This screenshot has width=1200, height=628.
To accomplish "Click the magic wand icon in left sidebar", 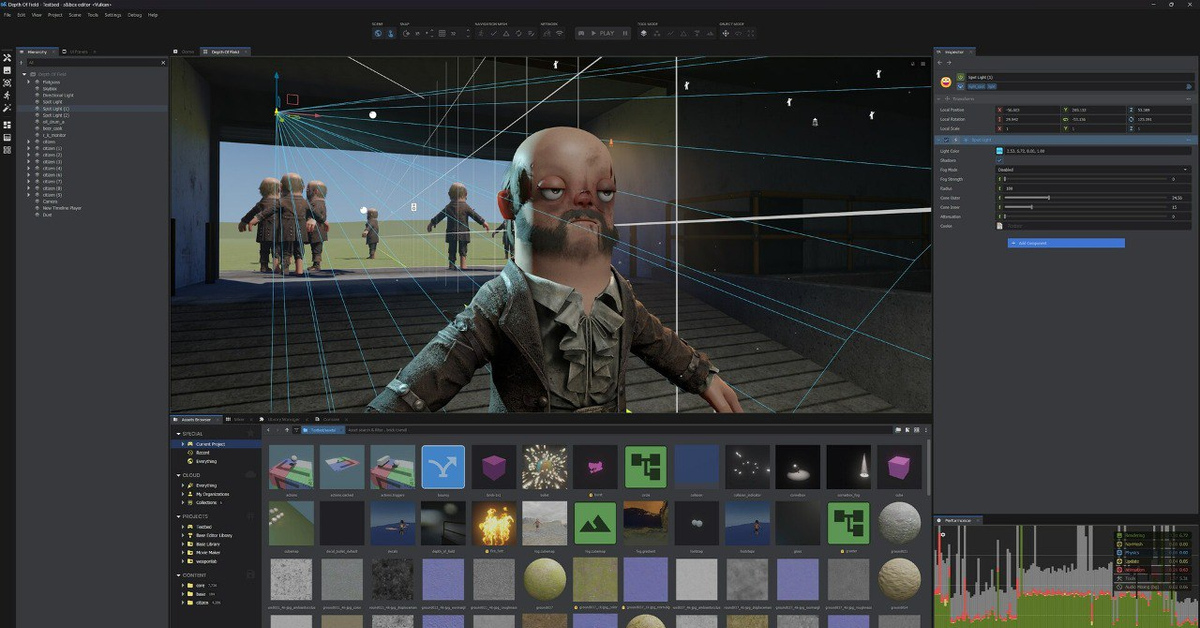I will pos(7,108).
